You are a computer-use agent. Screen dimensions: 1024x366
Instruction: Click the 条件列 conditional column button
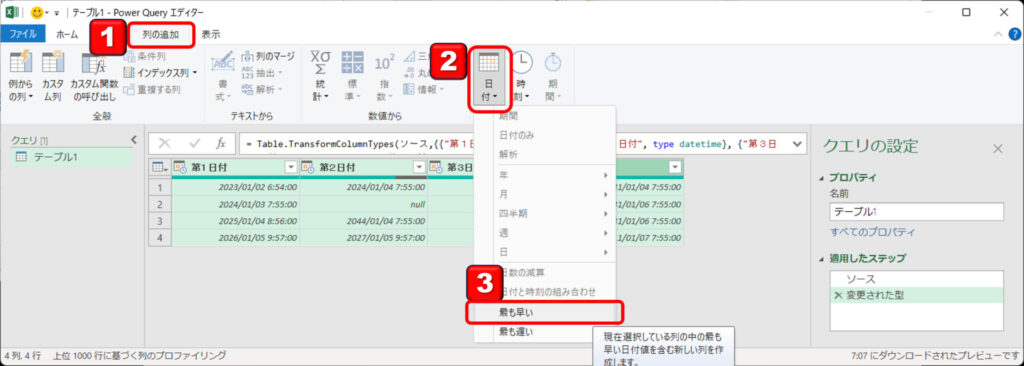(x=145, y=57)
